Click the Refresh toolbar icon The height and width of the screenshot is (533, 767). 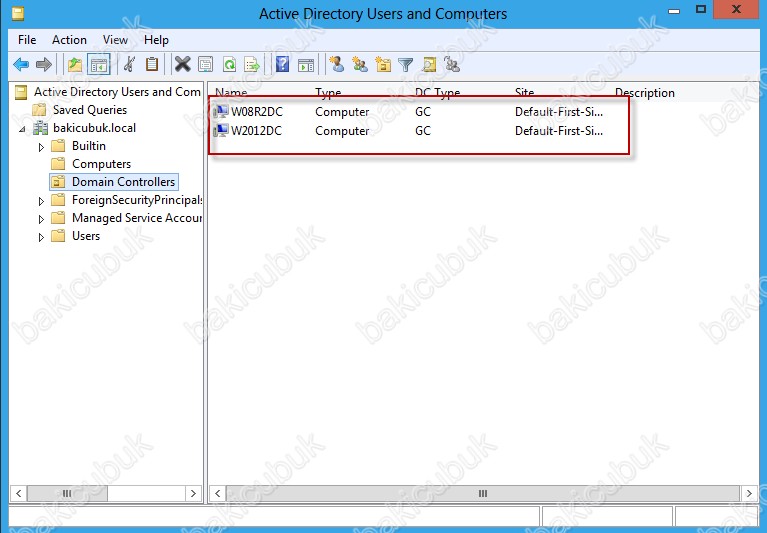(229, 65)
